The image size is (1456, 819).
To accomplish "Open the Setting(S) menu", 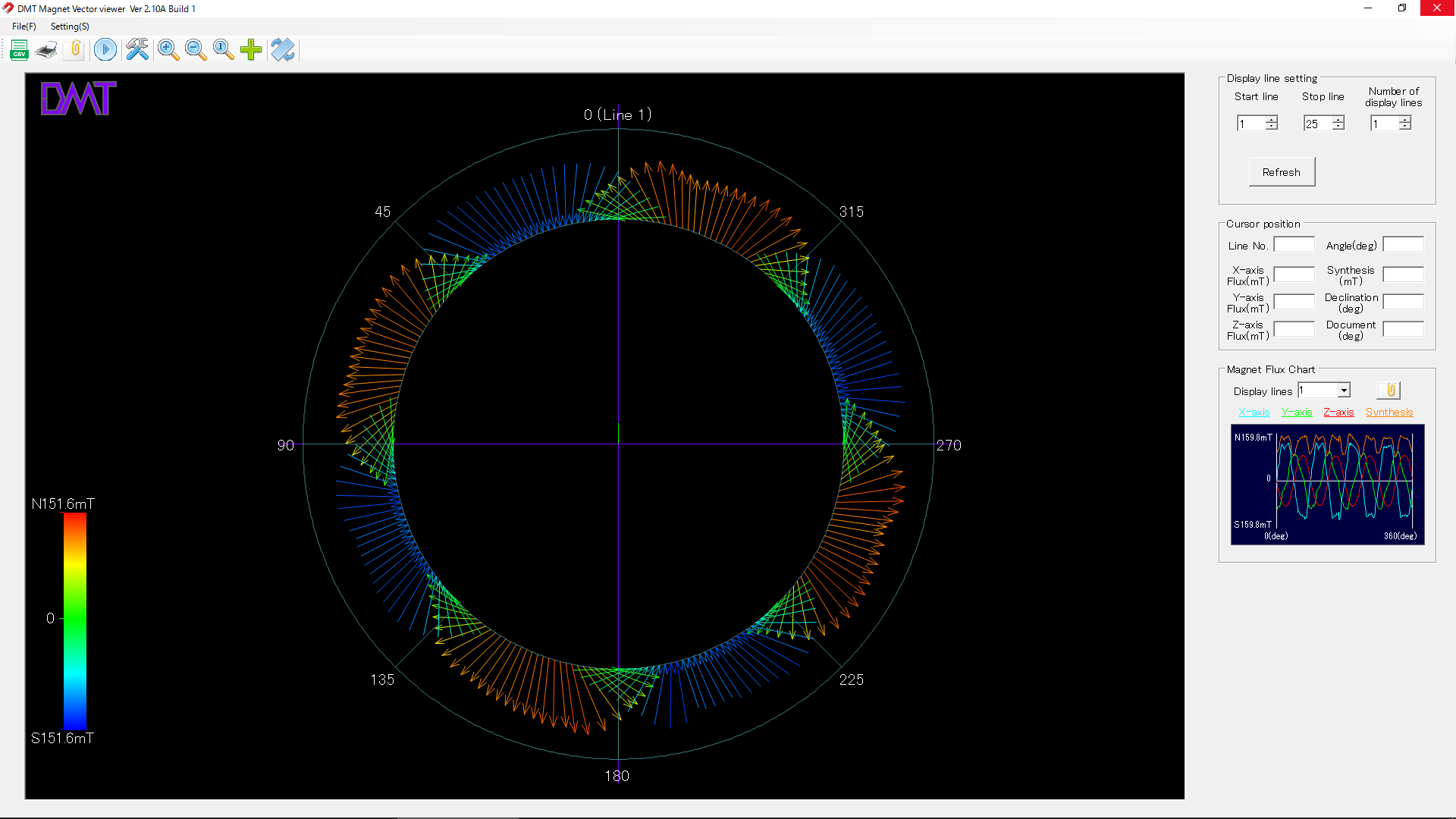I will (x=70, y=27).
